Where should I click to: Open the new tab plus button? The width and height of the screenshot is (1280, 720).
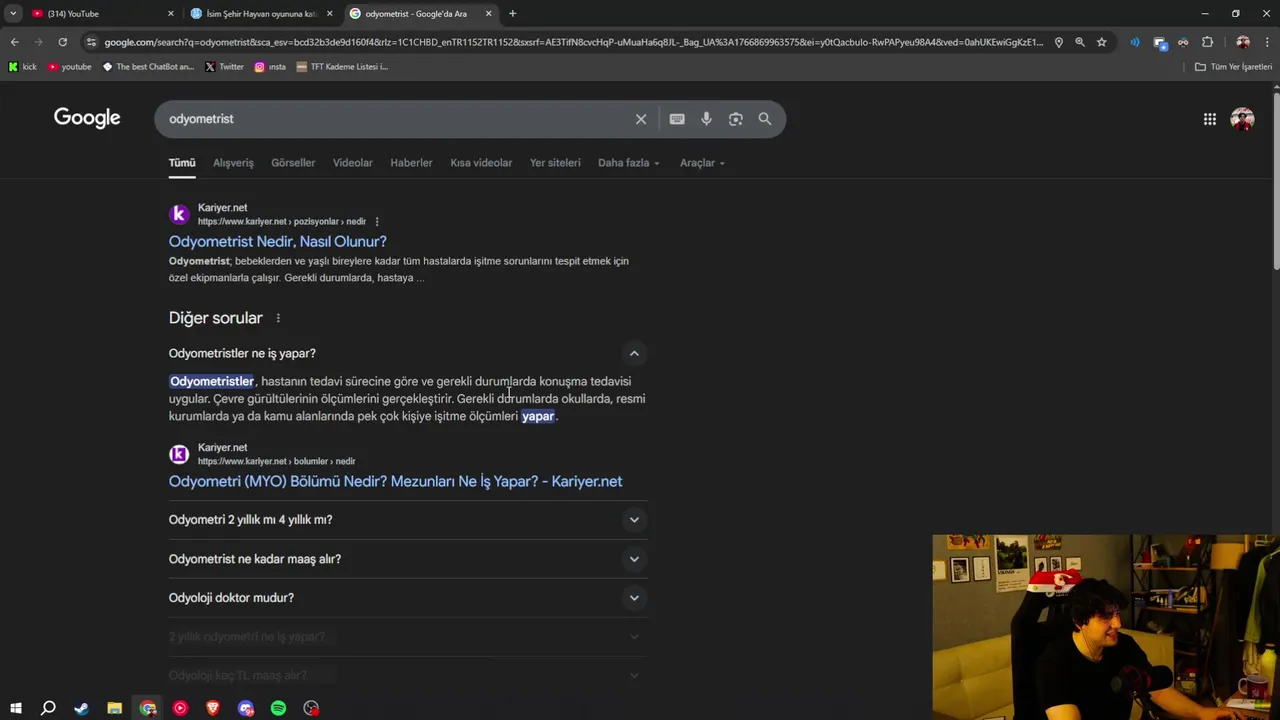click(512, 13)
